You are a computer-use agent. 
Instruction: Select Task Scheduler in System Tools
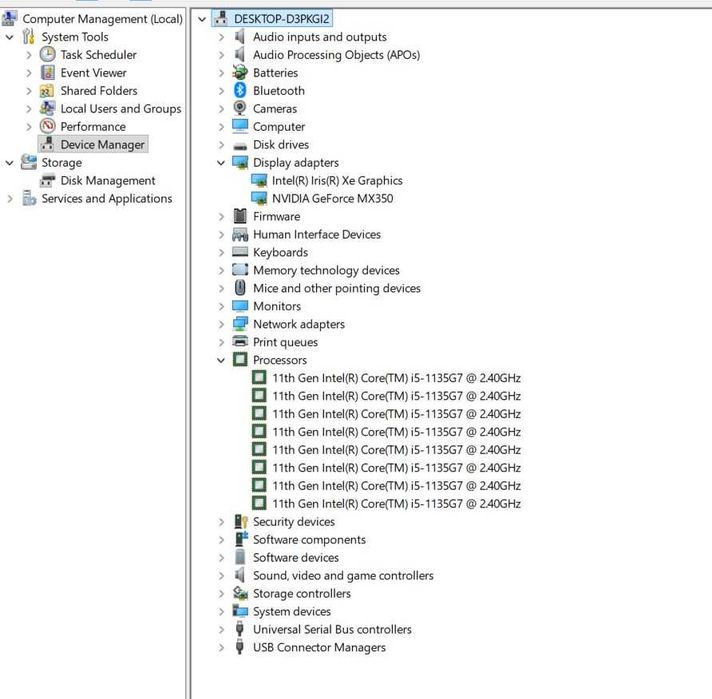coord(99,55)
